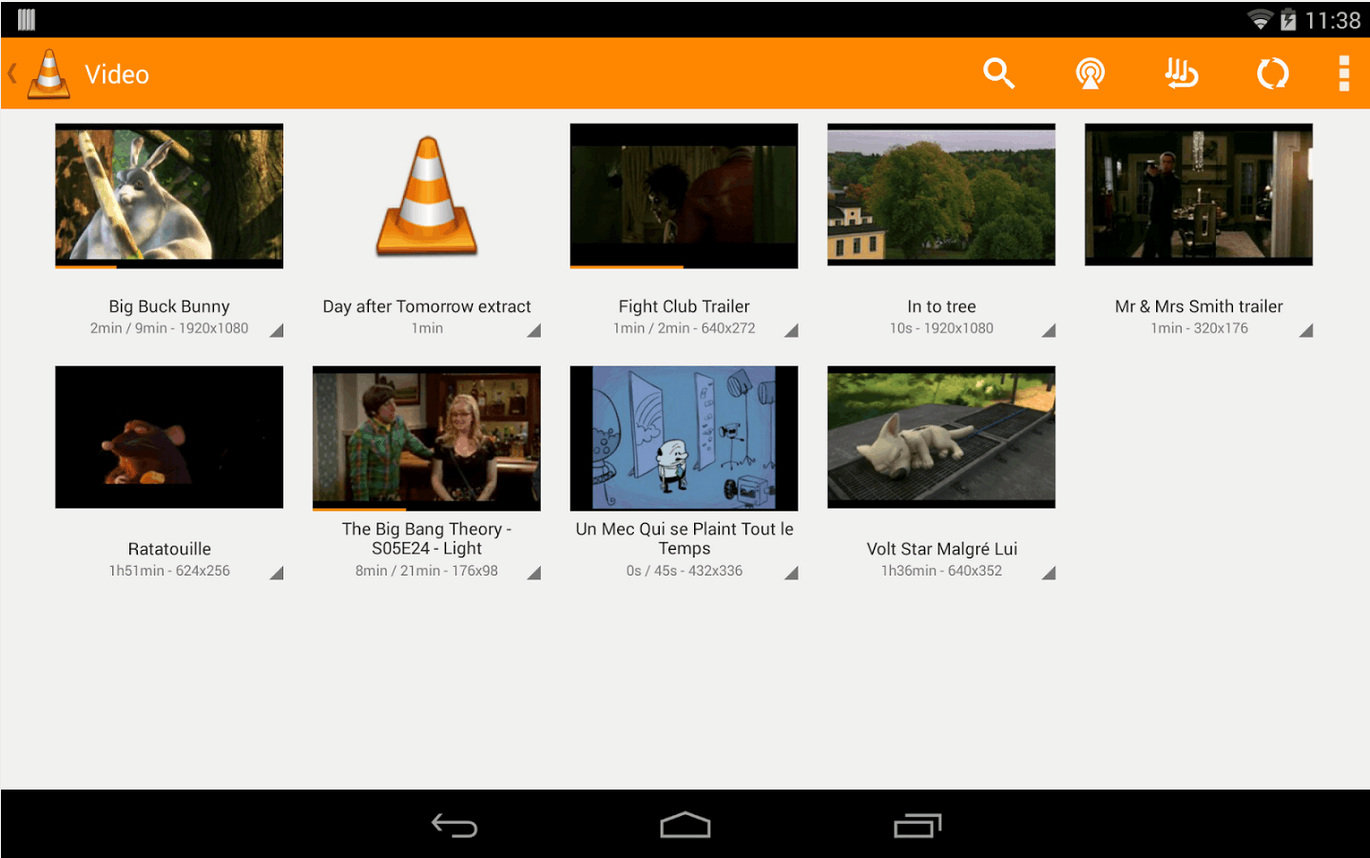Tap the Android Home navigation button
The width and height of the screenshot is (1370, 858).
pyautogui.click(x=685, y=825)
